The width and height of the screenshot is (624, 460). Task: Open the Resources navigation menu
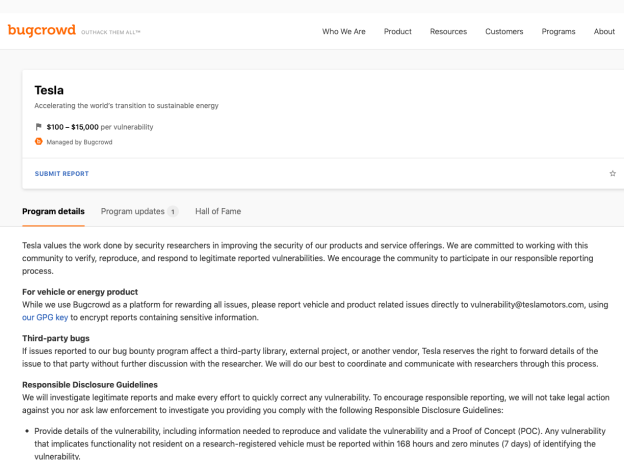point(448,31)
